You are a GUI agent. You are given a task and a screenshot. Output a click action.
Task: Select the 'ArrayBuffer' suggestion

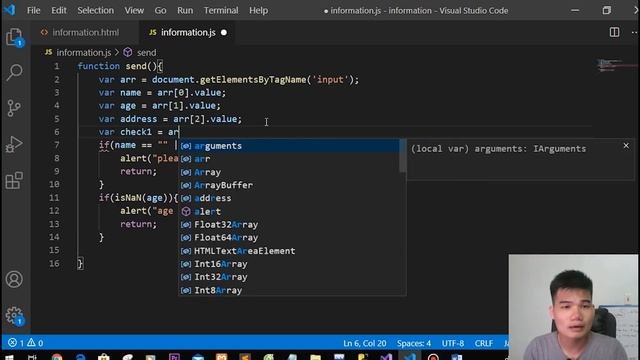click(289, 185)
